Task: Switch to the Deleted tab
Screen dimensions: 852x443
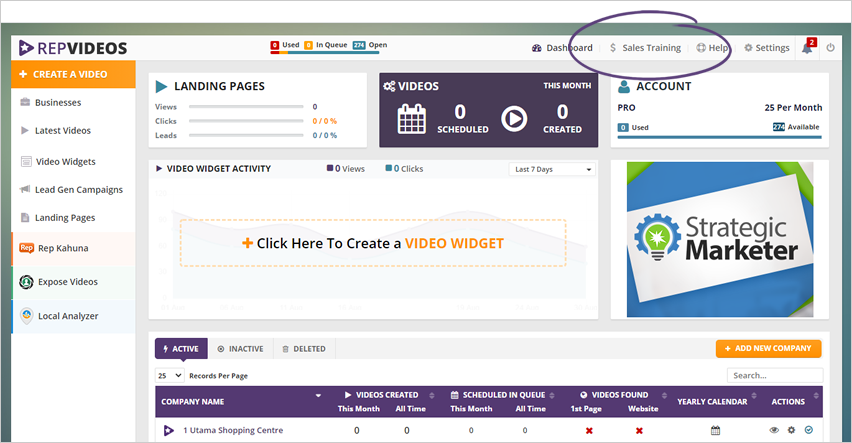Action: [x=304, y=349]
